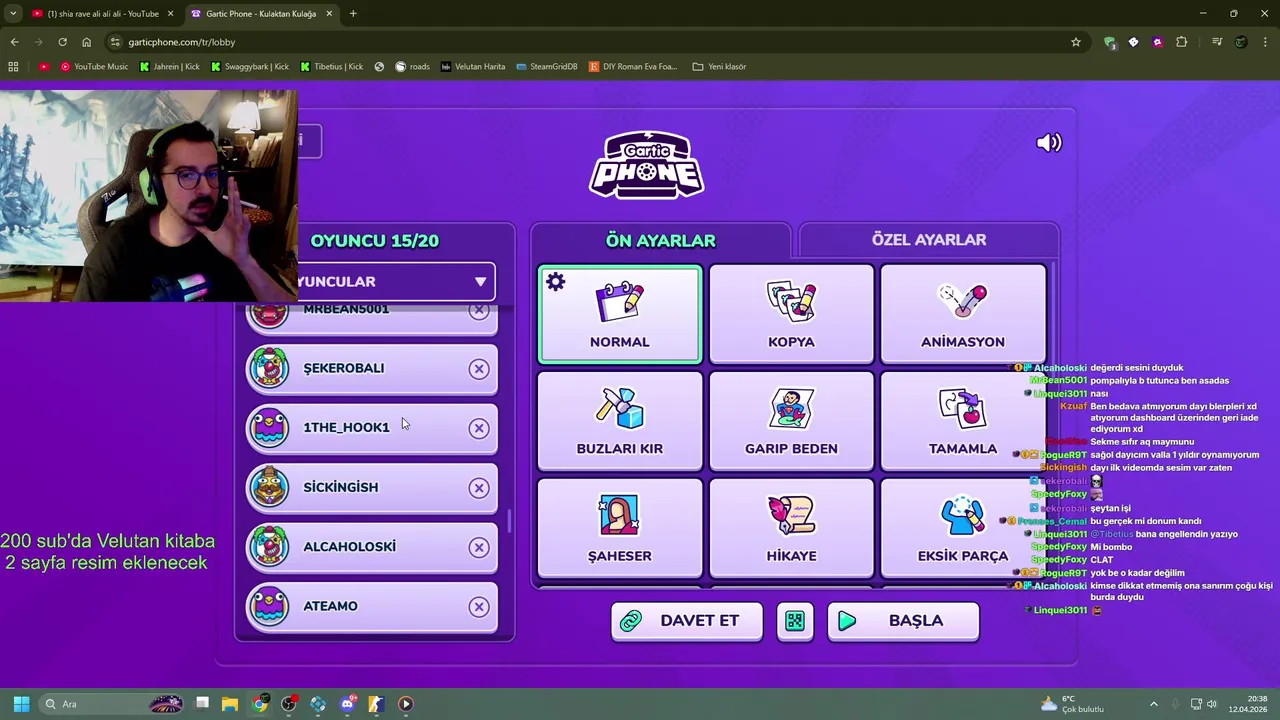This screenshot has width=1280, height=720.
Task: Open the Chrome three-dot menu
Action: tap(1266, 42)
